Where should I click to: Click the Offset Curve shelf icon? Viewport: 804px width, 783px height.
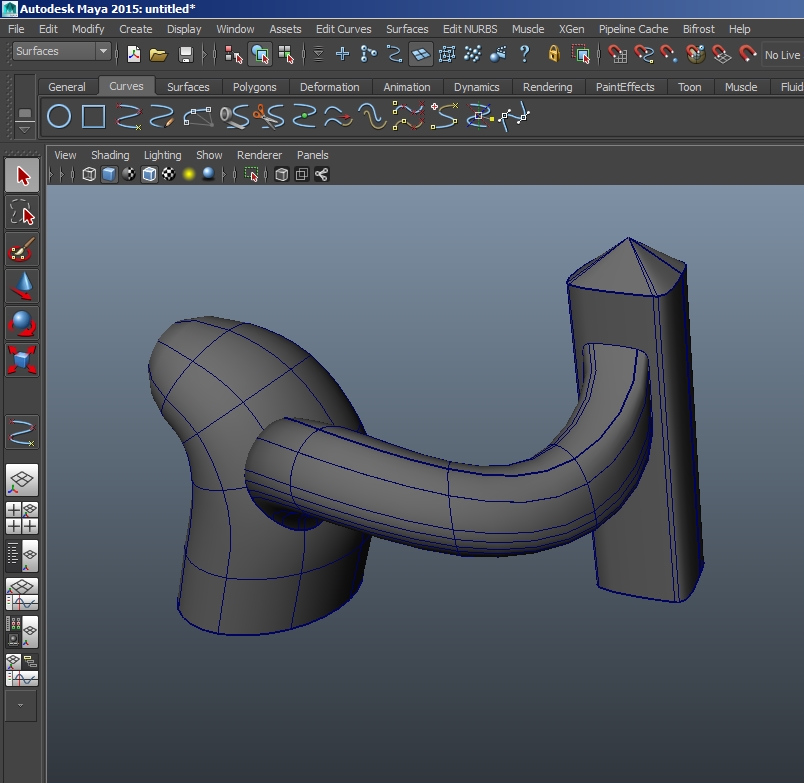372,116
